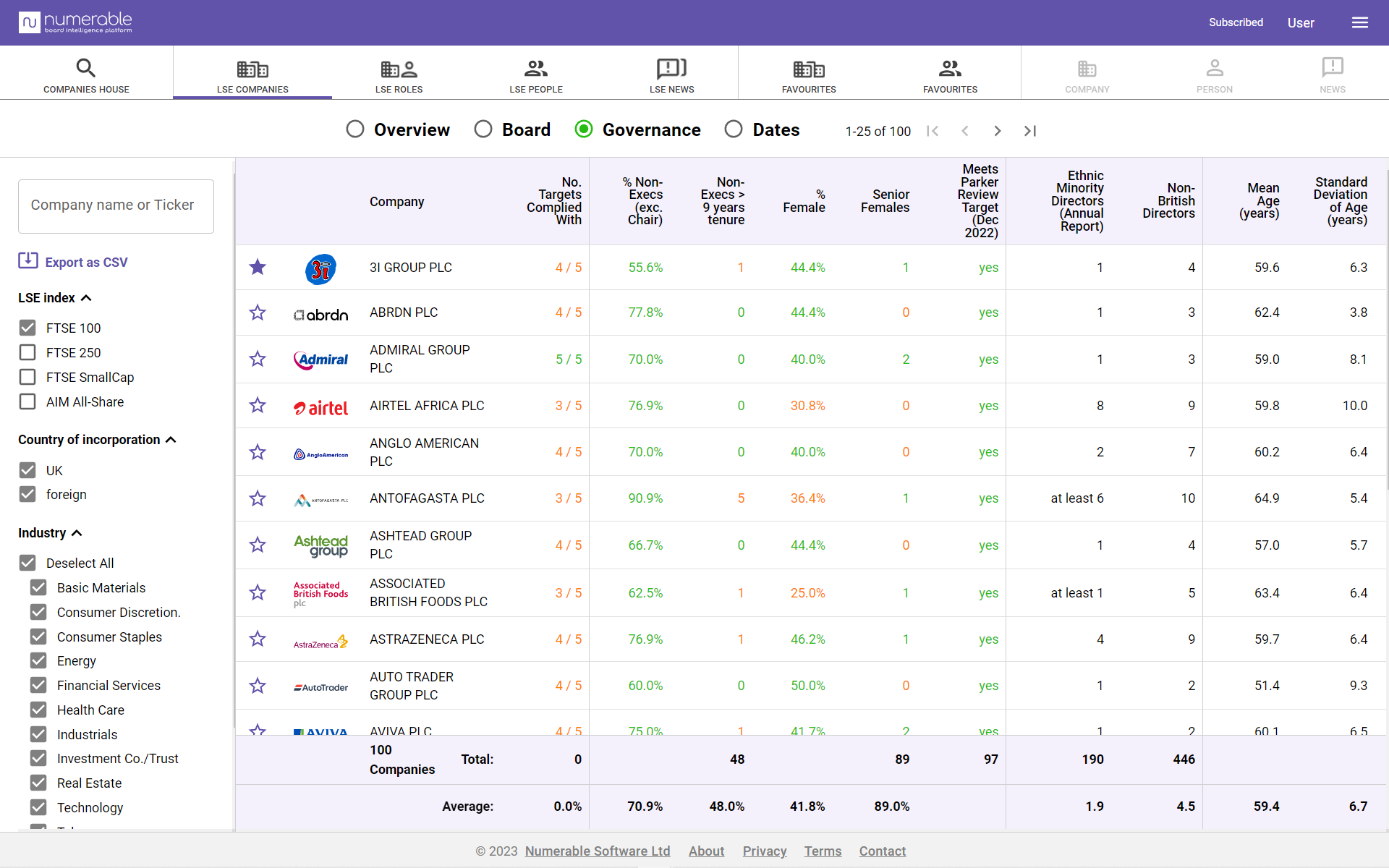Screen dimensions: 1389x868
Task: Star Associated British Foods as favourite
Action: click(x=258, y=592)
